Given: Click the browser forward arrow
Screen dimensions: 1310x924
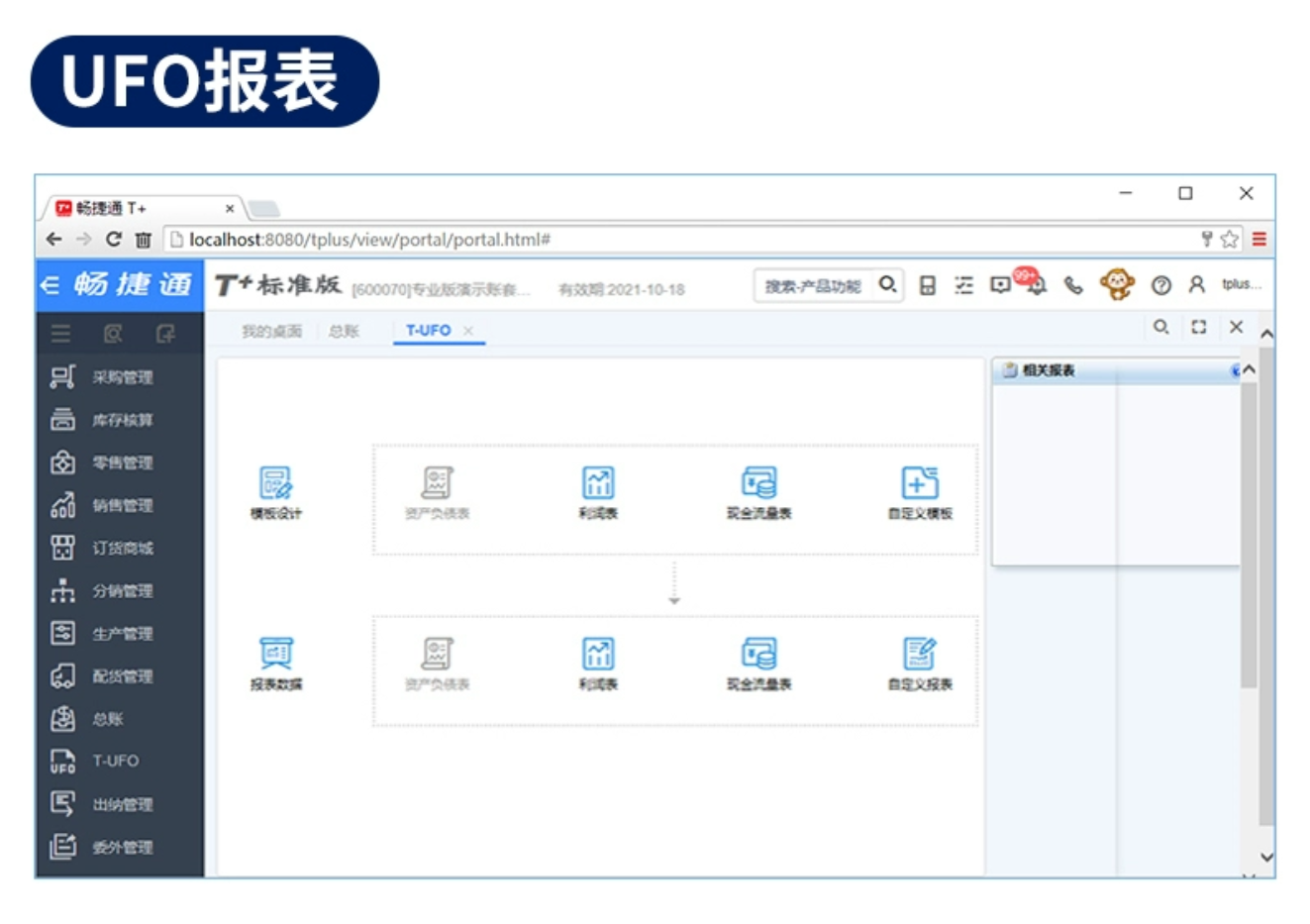Looking at the screenshot, I should (x=84, y=239).
